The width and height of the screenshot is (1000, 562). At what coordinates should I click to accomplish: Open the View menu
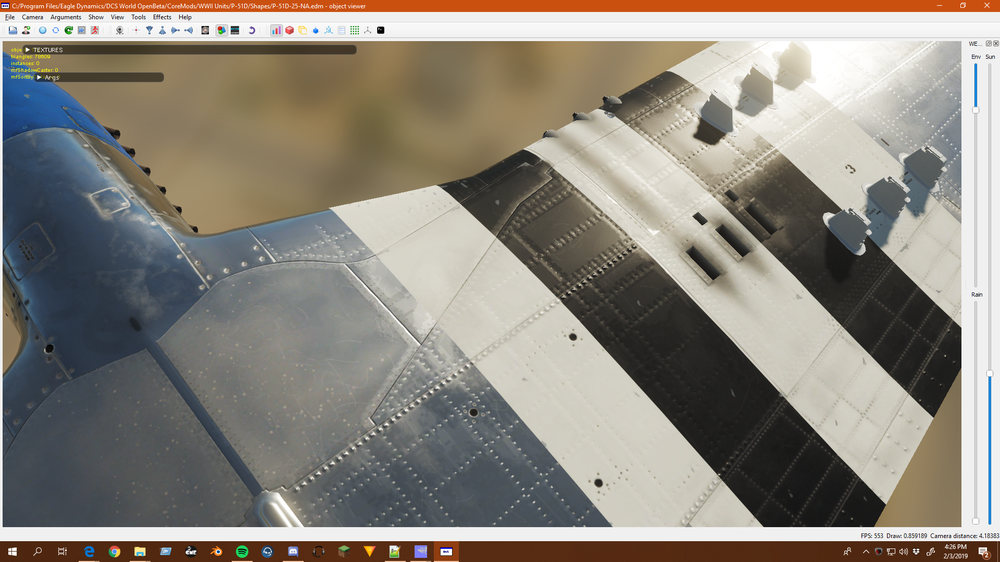(x=117, y=17)
